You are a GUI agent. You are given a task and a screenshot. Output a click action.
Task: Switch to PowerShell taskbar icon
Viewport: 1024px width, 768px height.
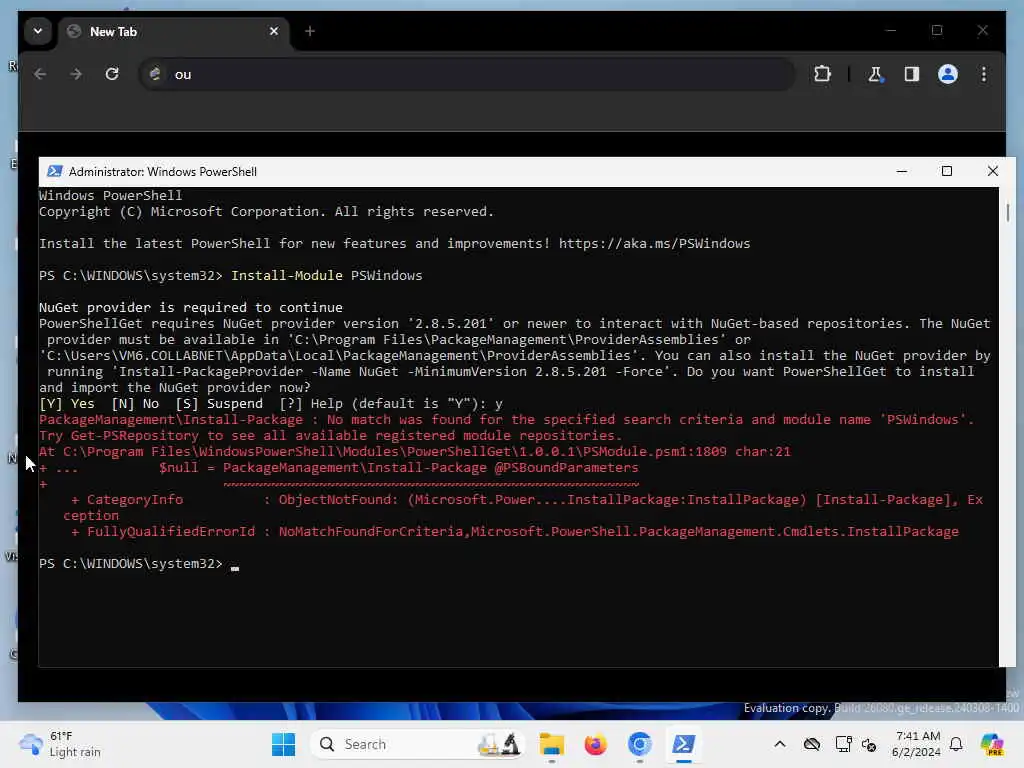pyautogui.click(x=684, y=744)
